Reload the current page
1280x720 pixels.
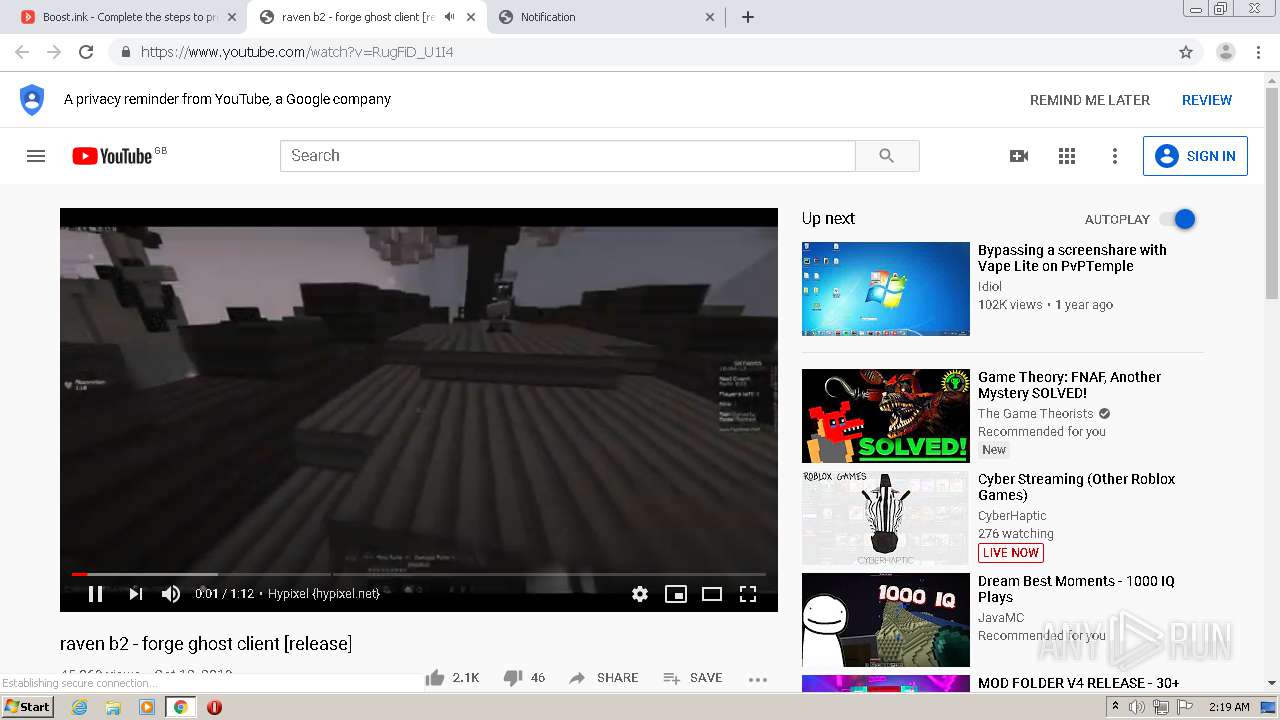(x=86, y=52)
